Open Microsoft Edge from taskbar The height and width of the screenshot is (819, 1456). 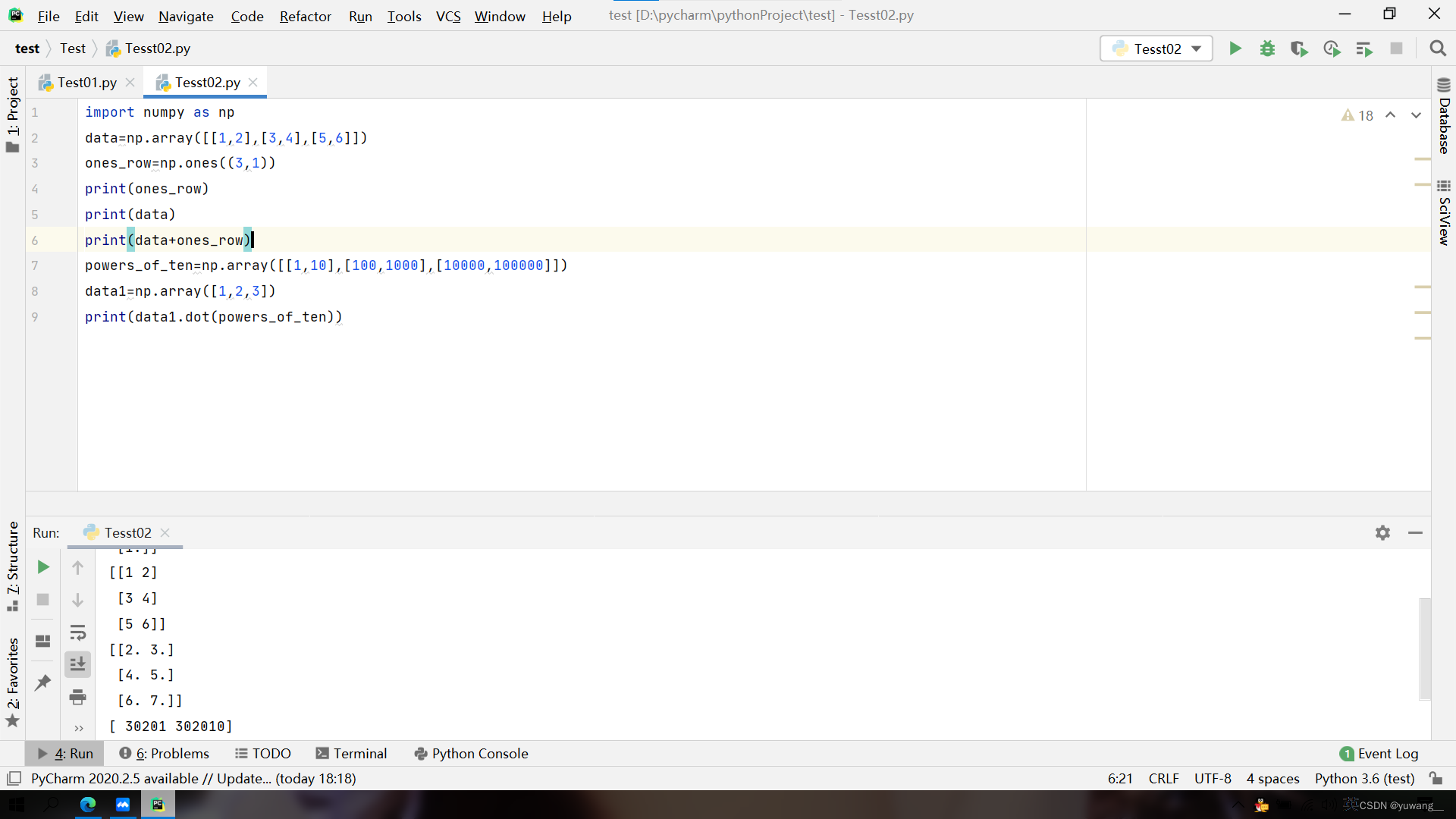click(x=88, y=805)
